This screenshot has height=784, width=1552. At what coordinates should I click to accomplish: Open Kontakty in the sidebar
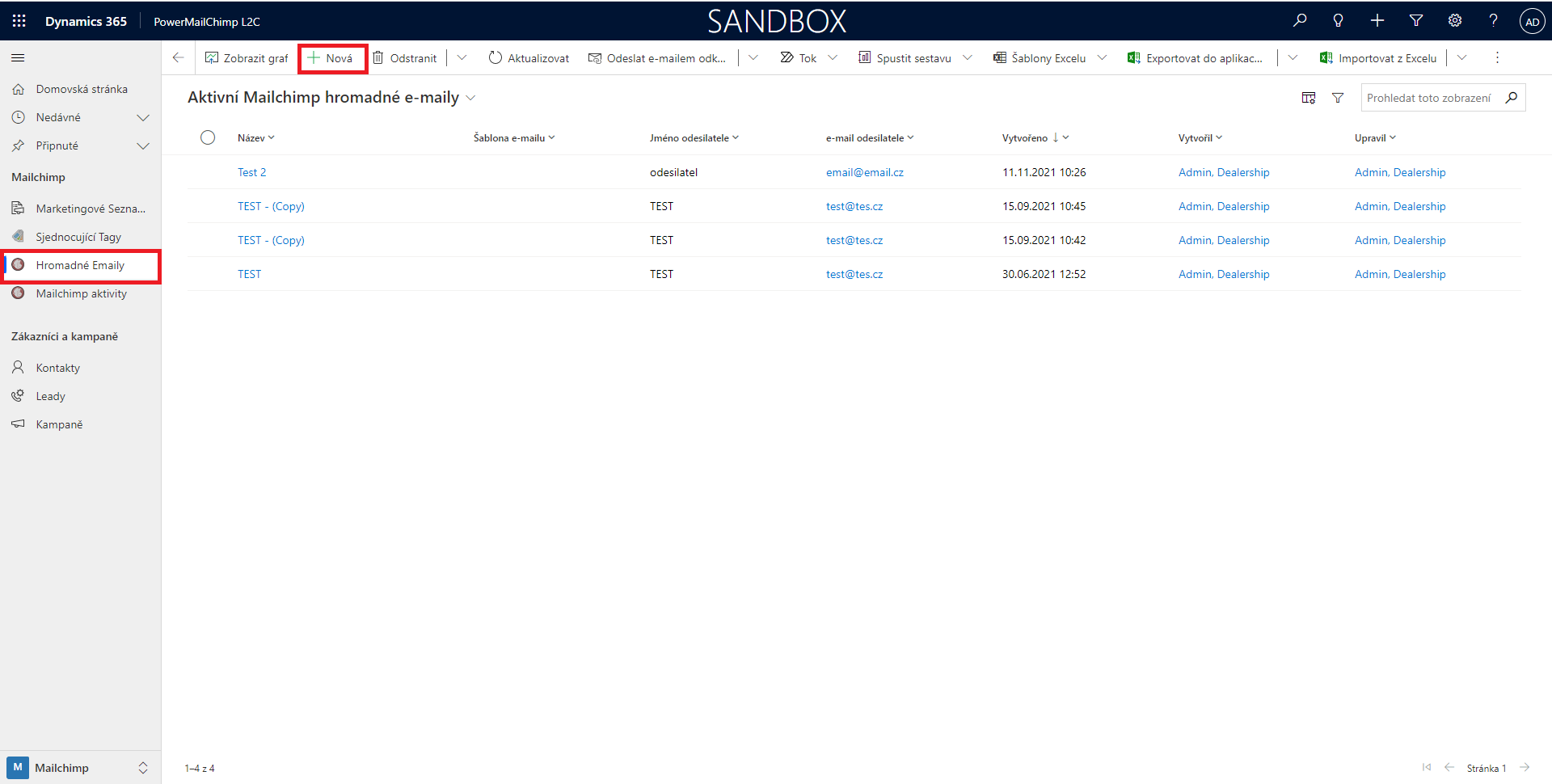[57, 368]
